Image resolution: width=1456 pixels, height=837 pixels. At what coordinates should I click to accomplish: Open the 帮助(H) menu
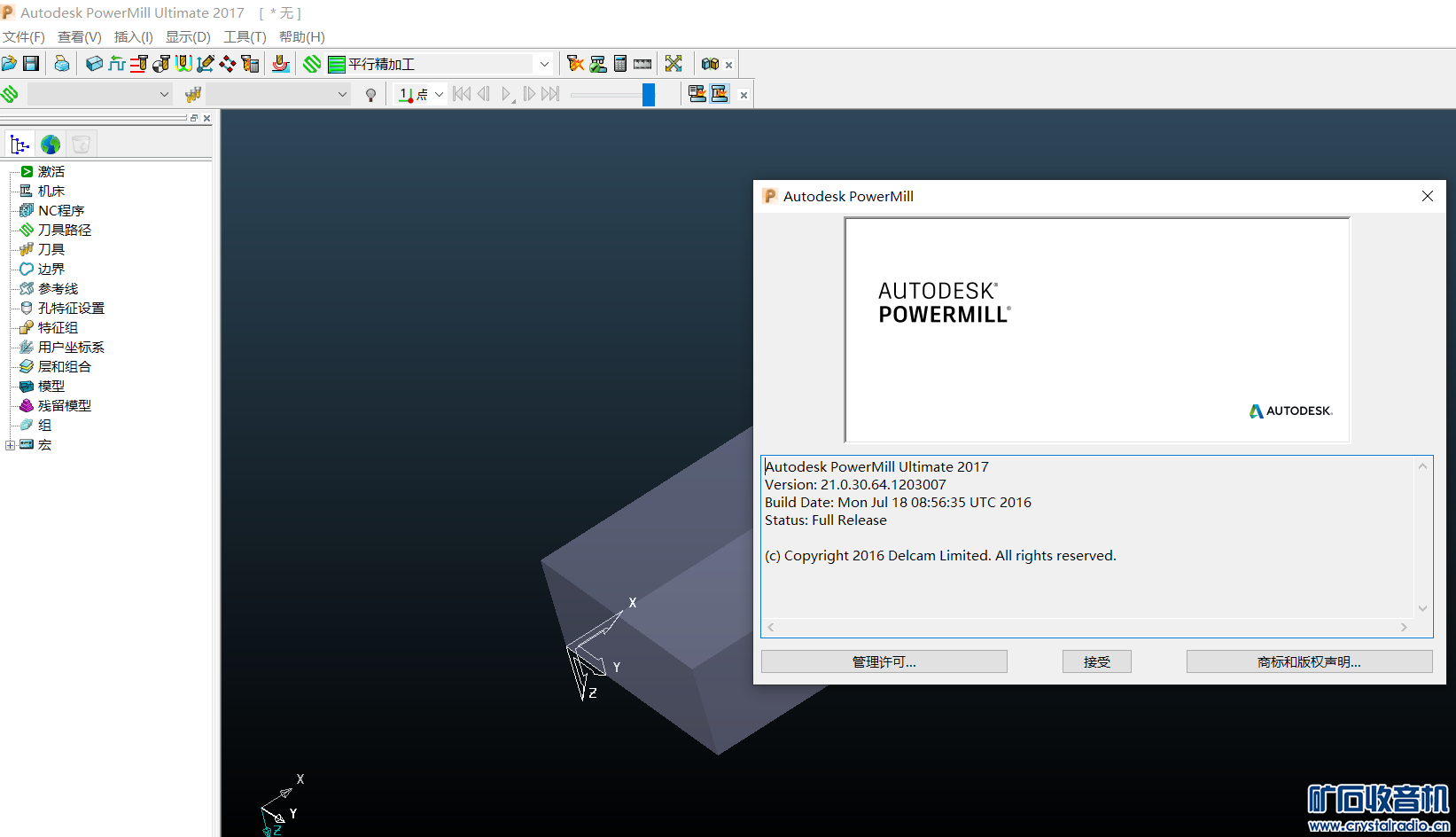(301, 37)
